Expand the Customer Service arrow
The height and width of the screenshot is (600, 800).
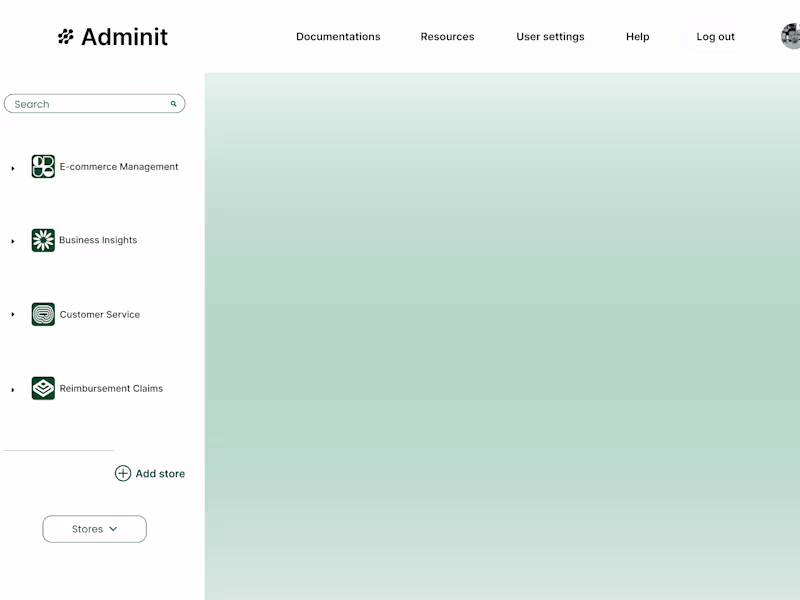click(13, 314)
